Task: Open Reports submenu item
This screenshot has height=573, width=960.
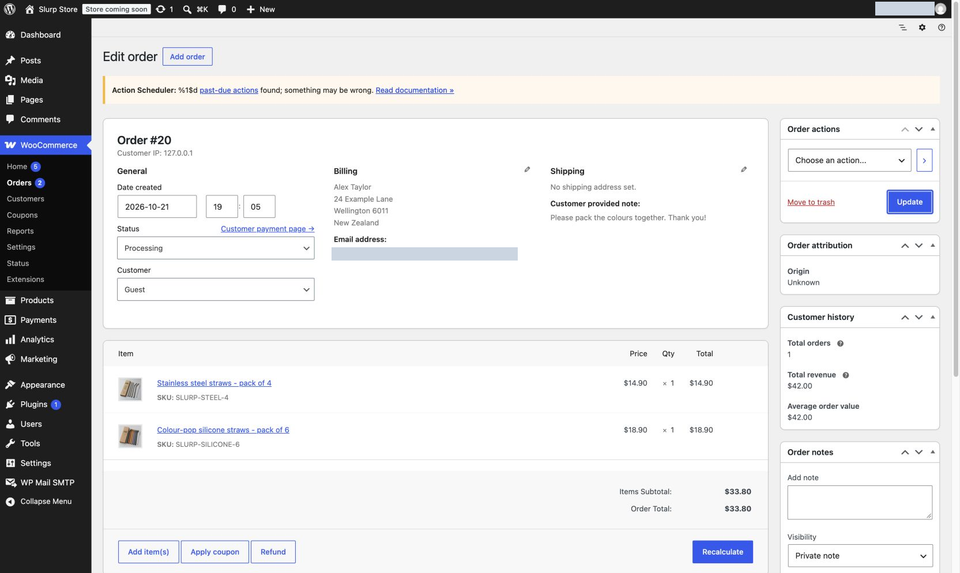Action: pos(20,231)
